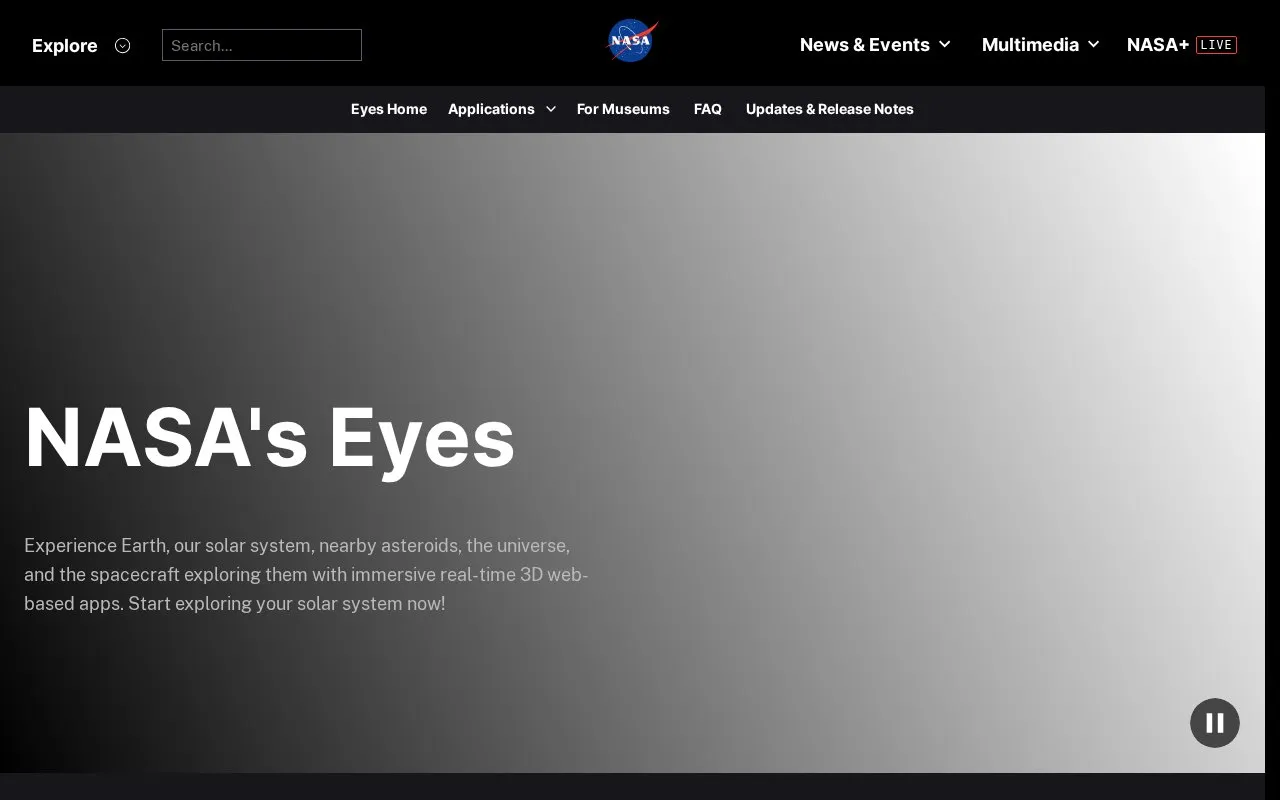Expand the Applications submenu

(x=502, y=109)
